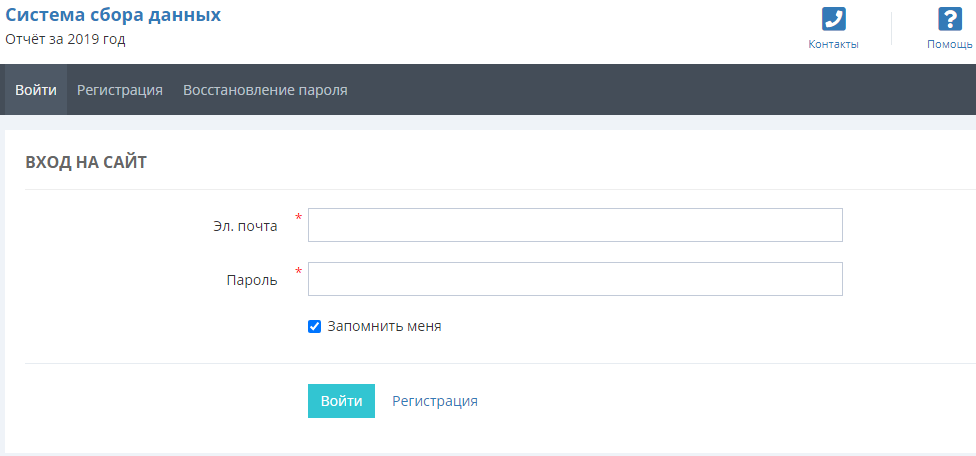Click the Контакты text label in header

tap(833, 45)
